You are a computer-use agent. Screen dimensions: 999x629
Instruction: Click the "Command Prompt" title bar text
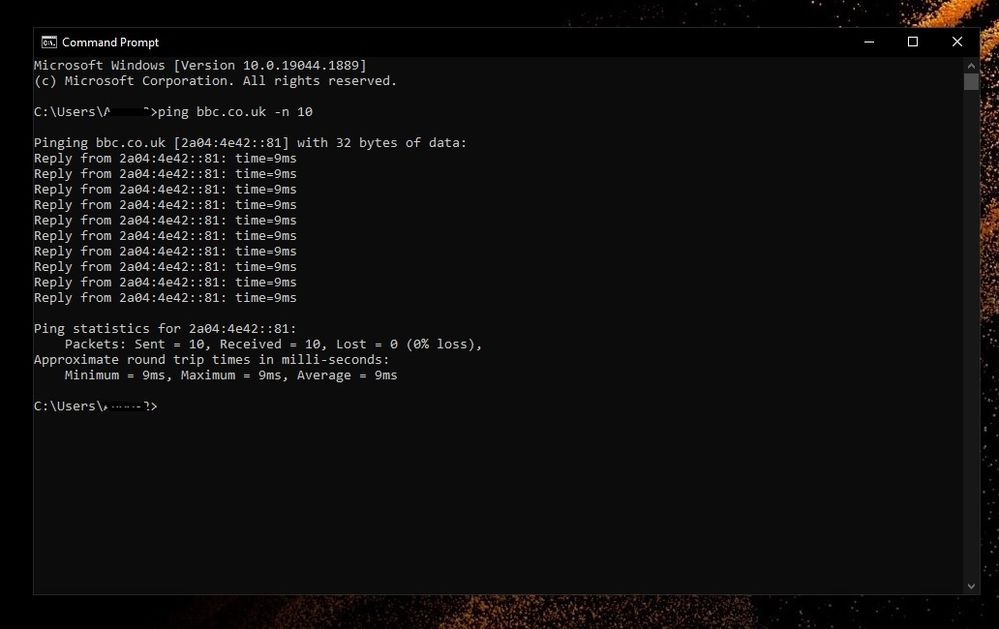[110, 42]
